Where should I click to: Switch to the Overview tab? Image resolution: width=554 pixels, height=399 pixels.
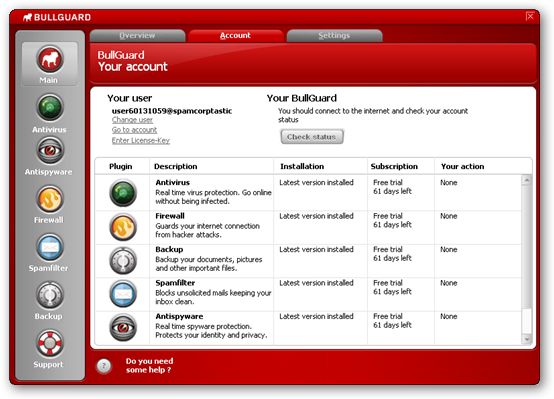pos(137,36)
